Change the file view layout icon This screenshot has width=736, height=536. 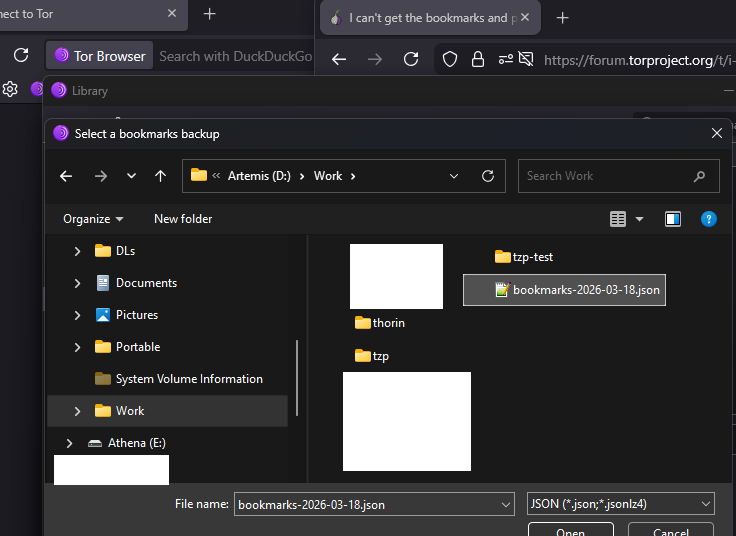click(618, 219)
